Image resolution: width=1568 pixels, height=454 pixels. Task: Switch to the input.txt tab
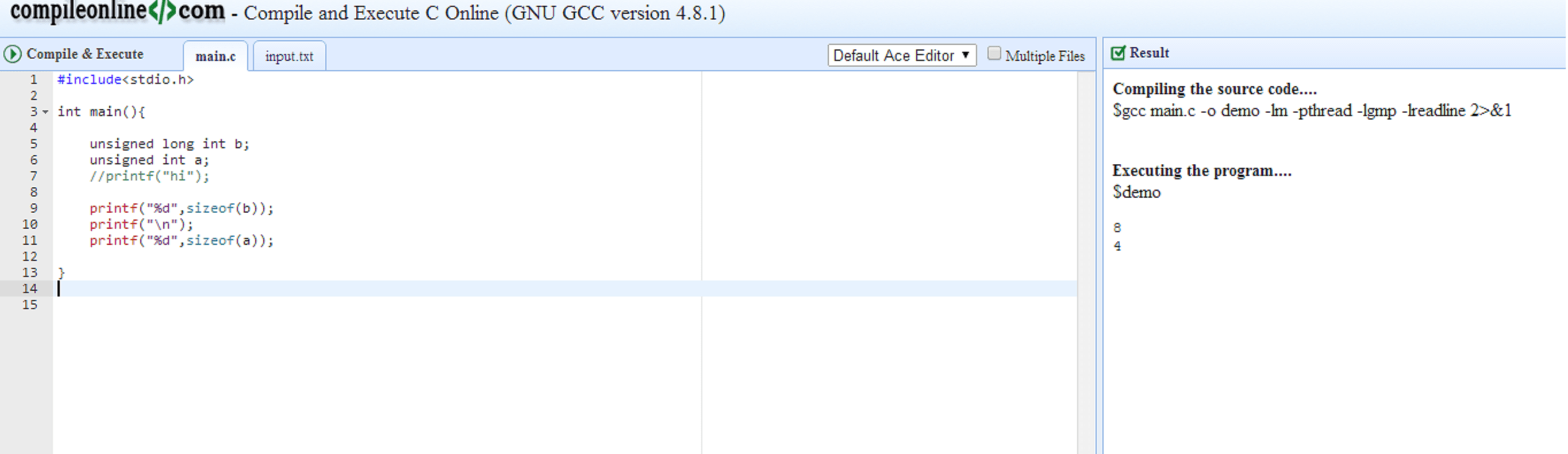289,56
